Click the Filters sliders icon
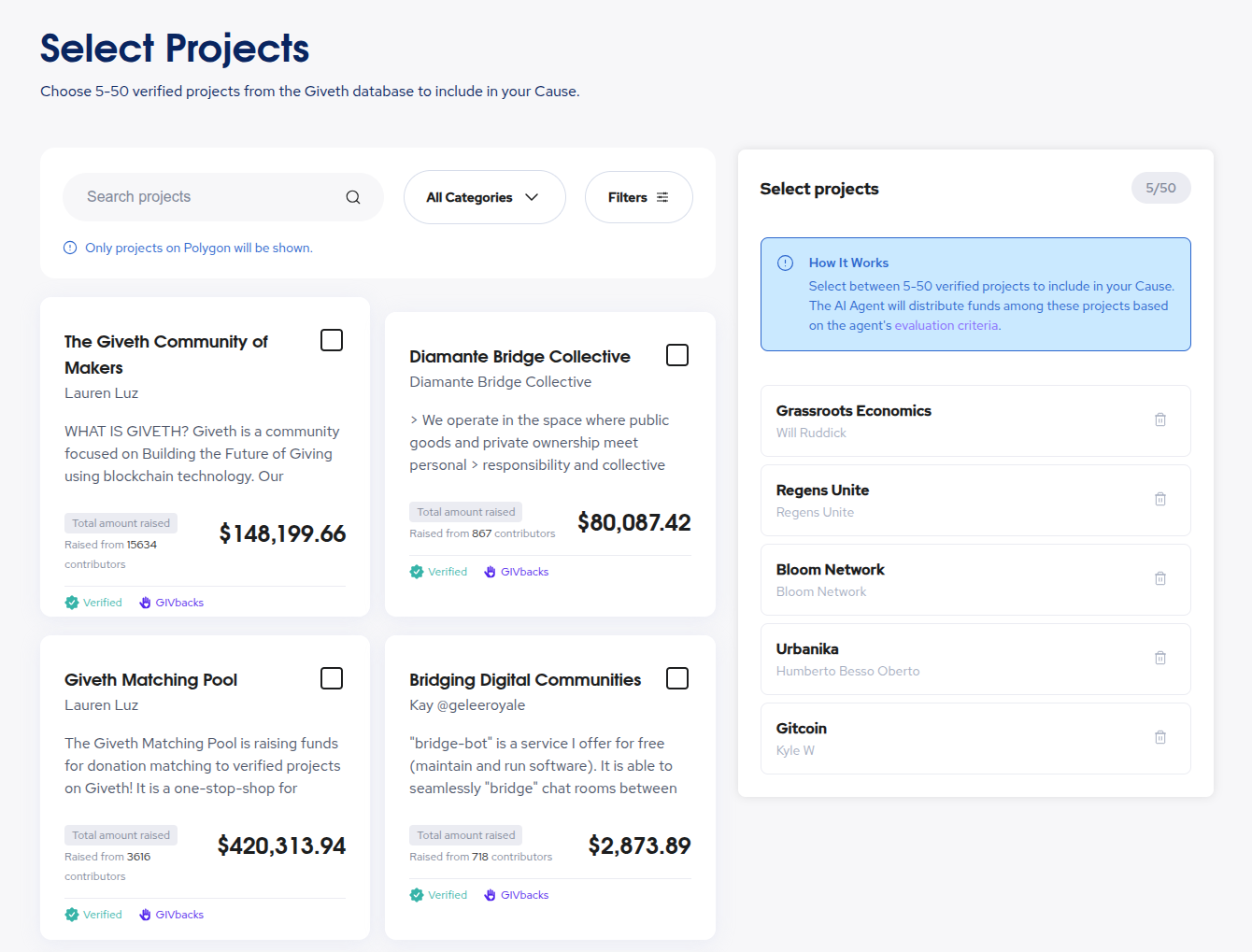The image size is (1252, 952). 662,197
